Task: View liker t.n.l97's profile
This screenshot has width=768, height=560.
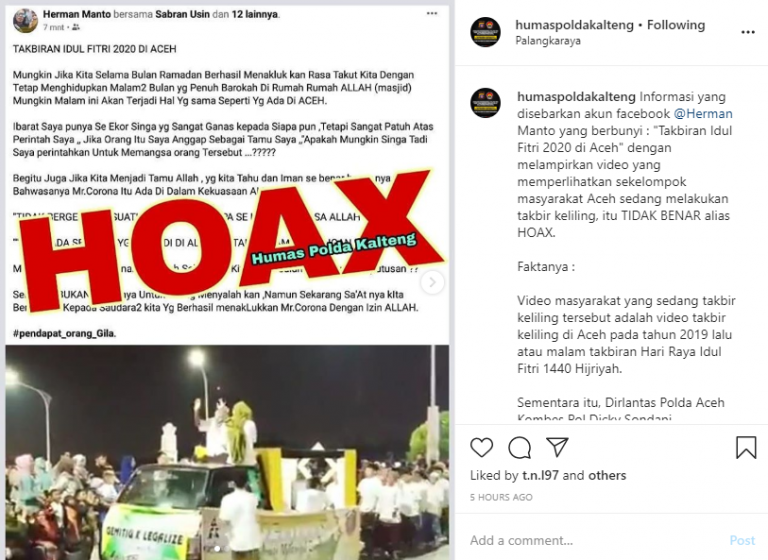Action: 540,475
